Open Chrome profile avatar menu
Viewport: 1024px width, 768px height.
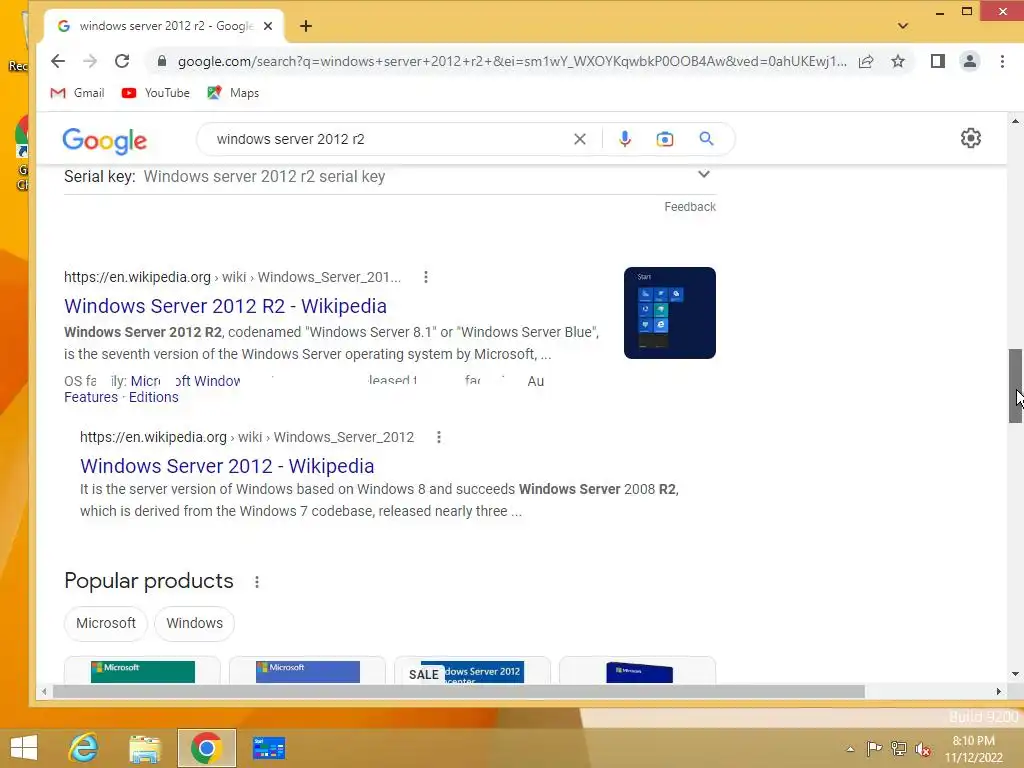tap(970, 61)
